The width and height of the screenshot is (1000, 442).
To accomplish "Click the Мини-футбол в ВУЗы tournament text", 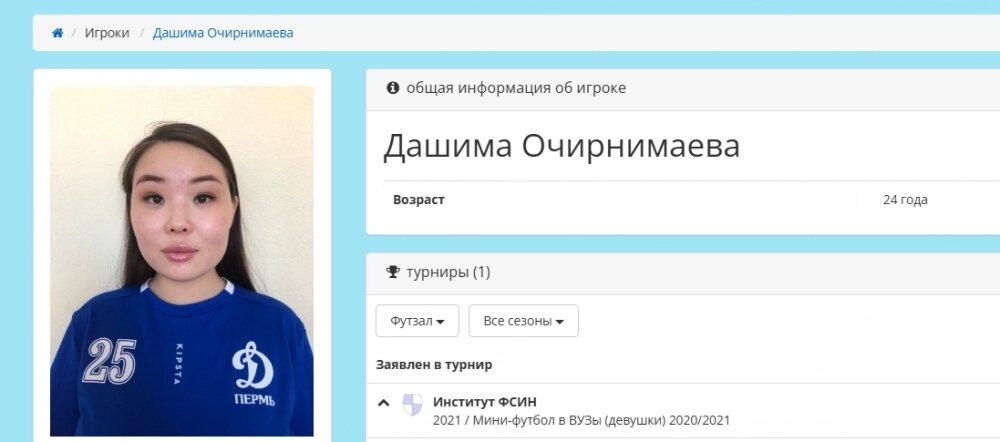I will (581, 420).
